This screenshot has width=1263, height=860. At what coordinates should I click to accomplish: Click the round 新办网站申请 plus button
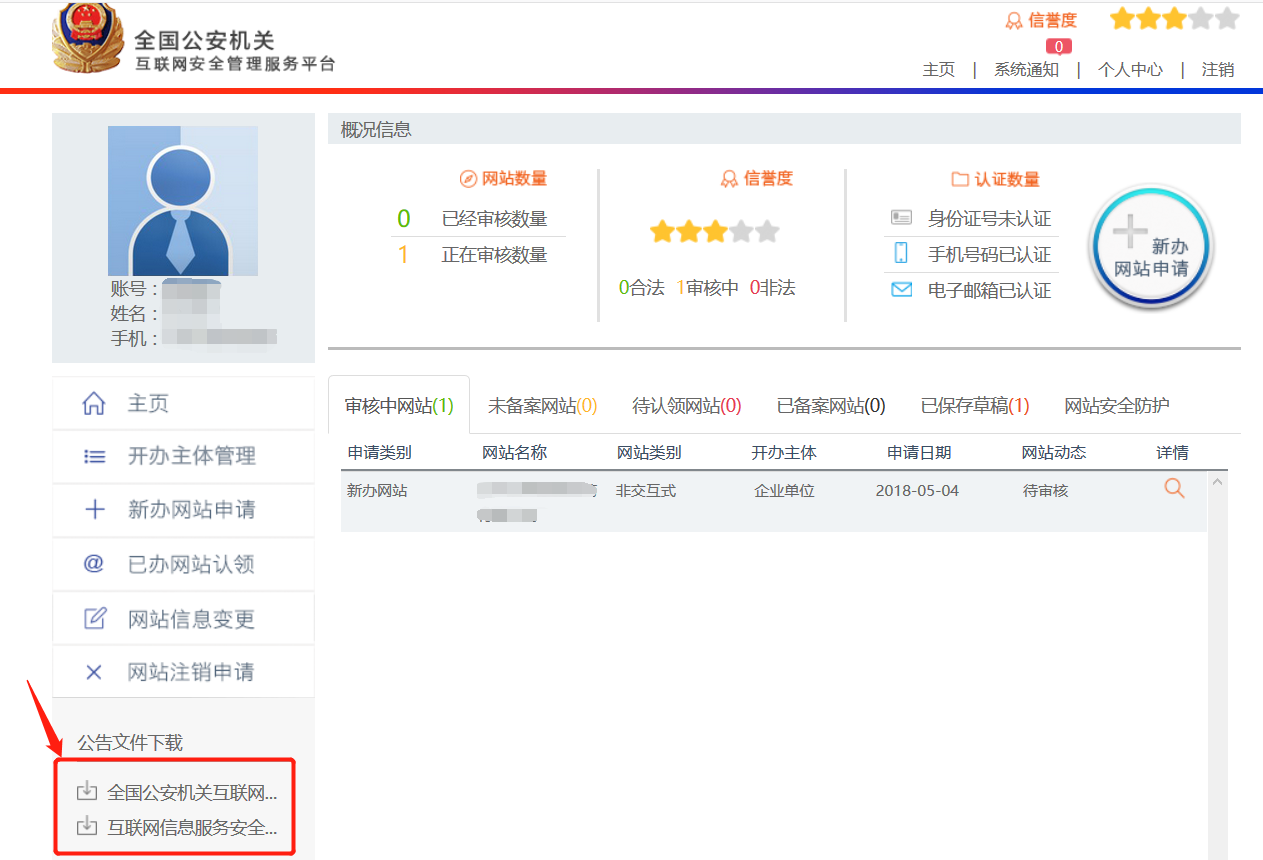[x=1151, y=247]
